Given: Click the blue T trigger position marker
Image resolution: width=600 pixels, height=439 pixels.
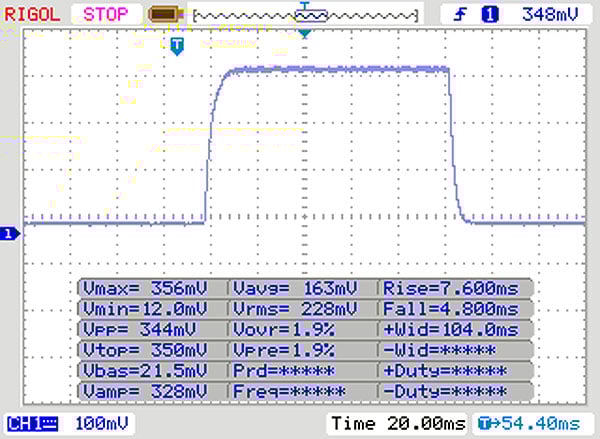Looking at the screenshot, I should click(177, 47).
